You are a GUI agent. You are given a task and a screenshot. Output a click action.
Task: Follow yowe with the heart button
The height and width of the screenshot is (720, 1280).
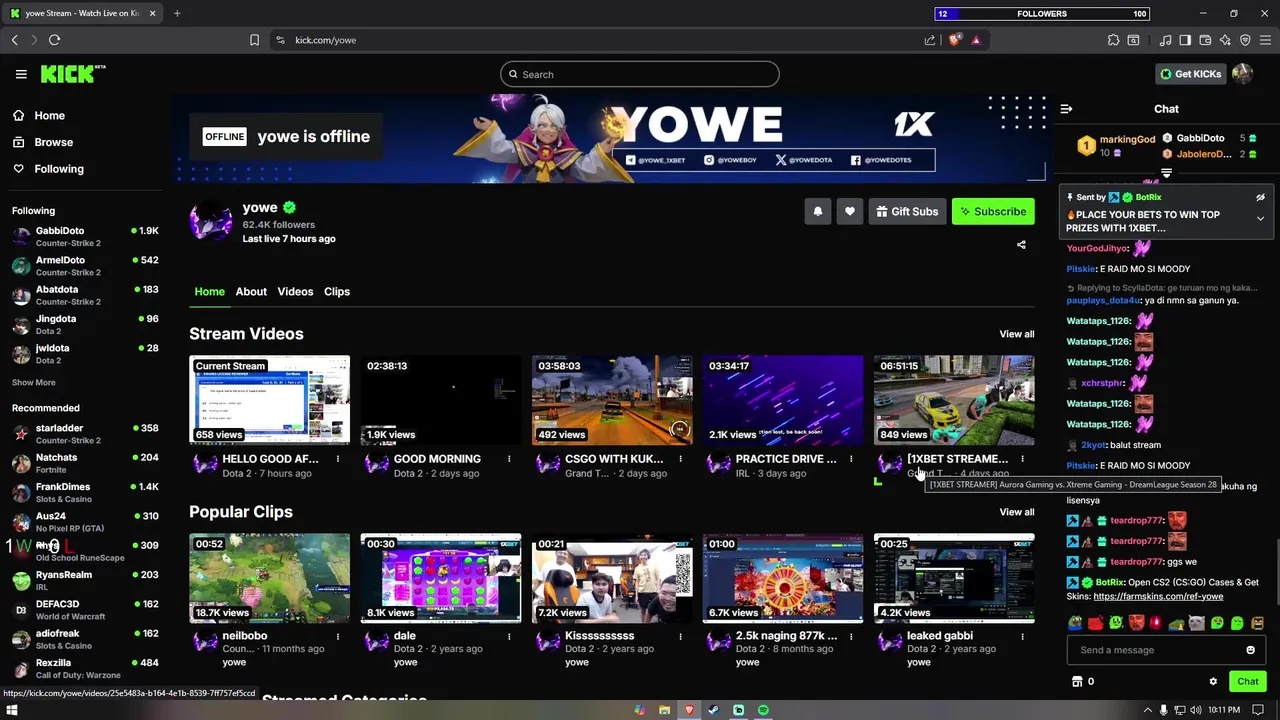click(850, 211)
